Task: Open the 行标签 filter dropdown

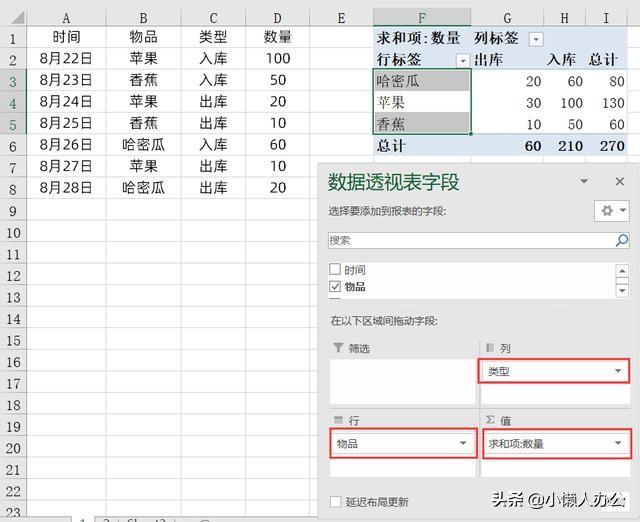Action: coord(462,61)
